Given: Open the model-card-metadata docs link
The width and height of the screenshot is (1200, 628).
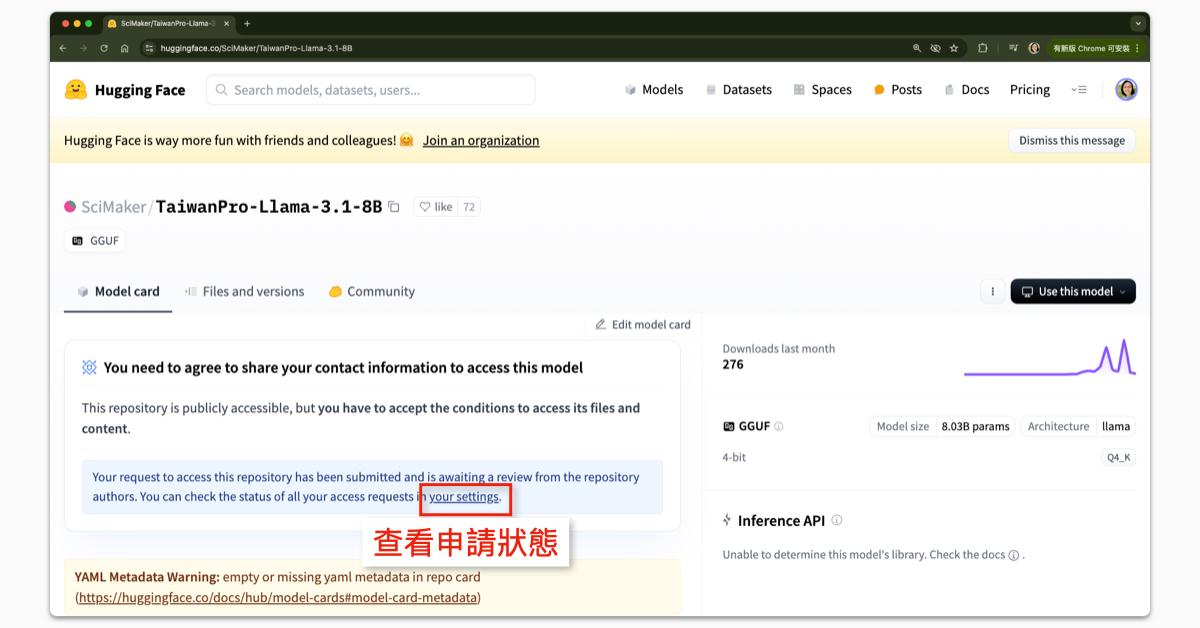Looking at the screenshot, I should [278, 598].
